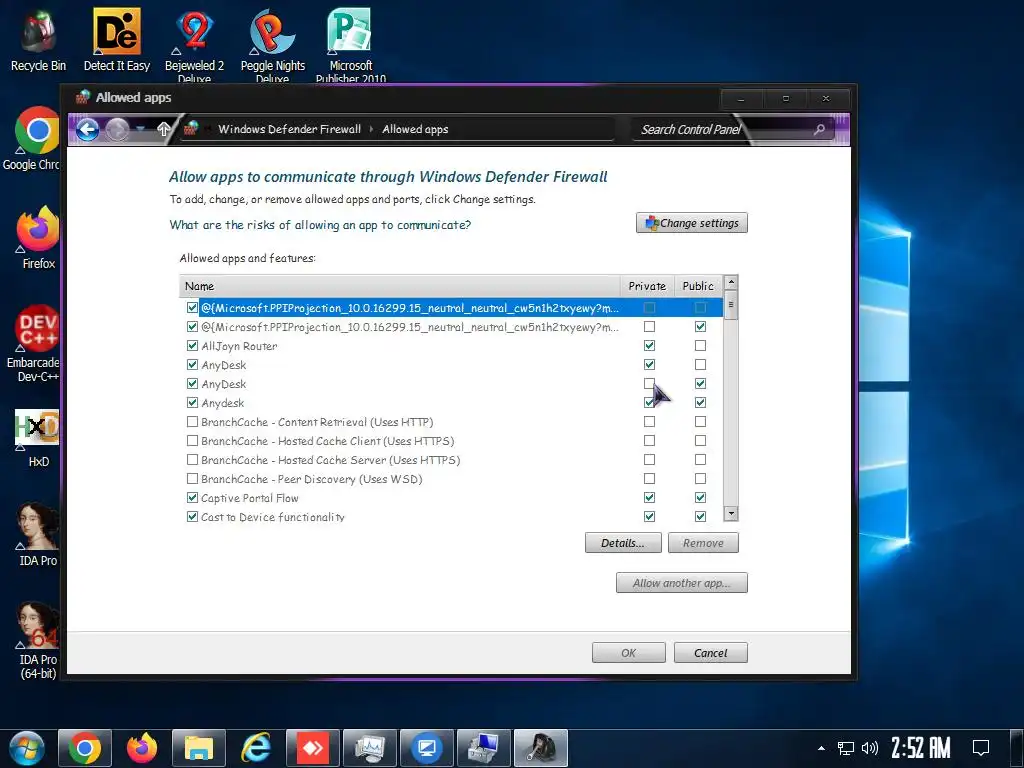Open Recycle Bin on desktop
This screenshot has height=768, width=1024.
[38, 40]
